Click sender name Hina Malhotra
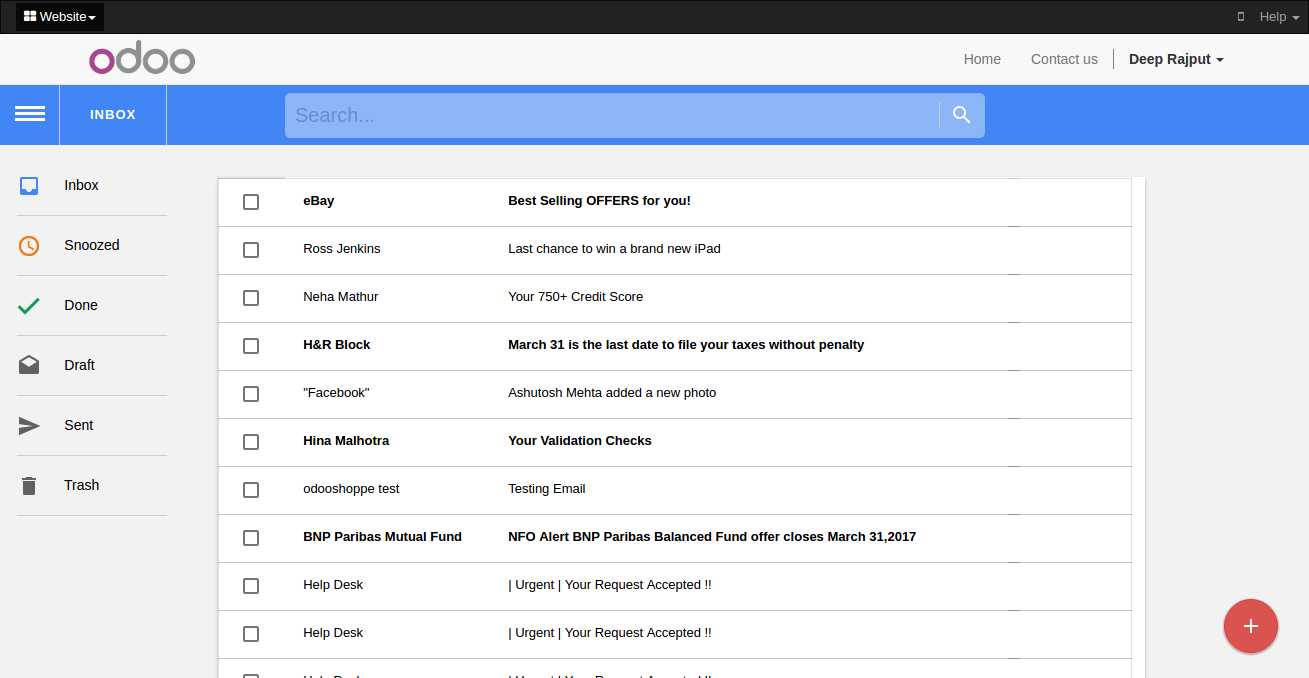 click(346, 441)
